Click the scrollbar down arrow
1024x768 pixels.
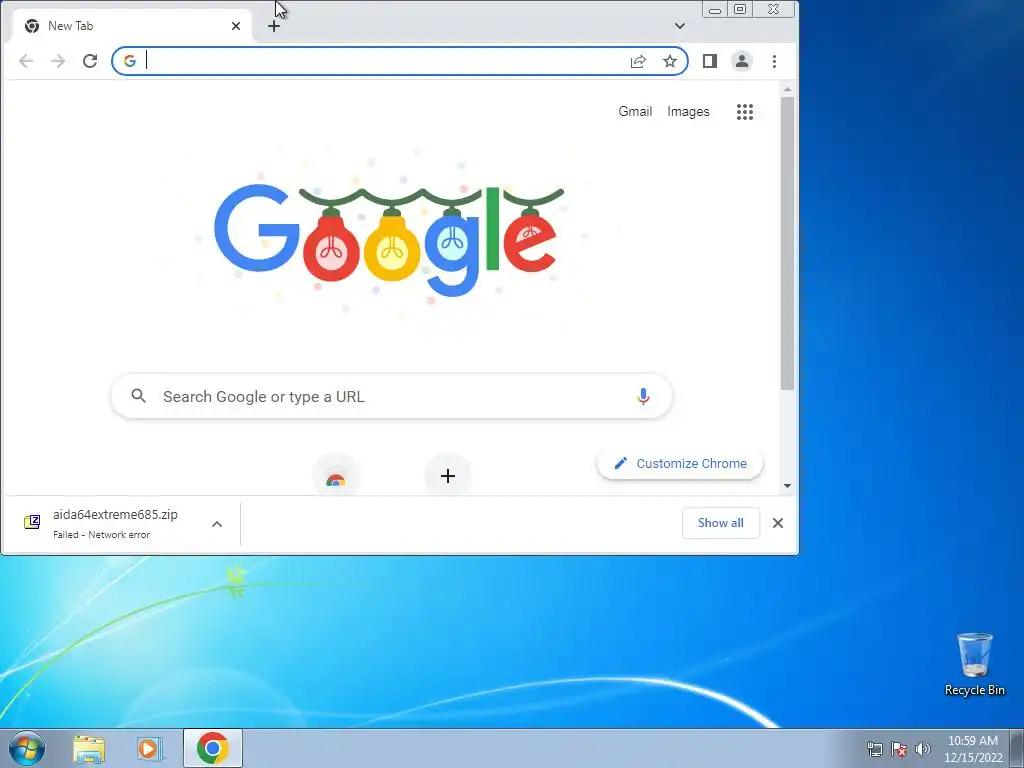788,486
